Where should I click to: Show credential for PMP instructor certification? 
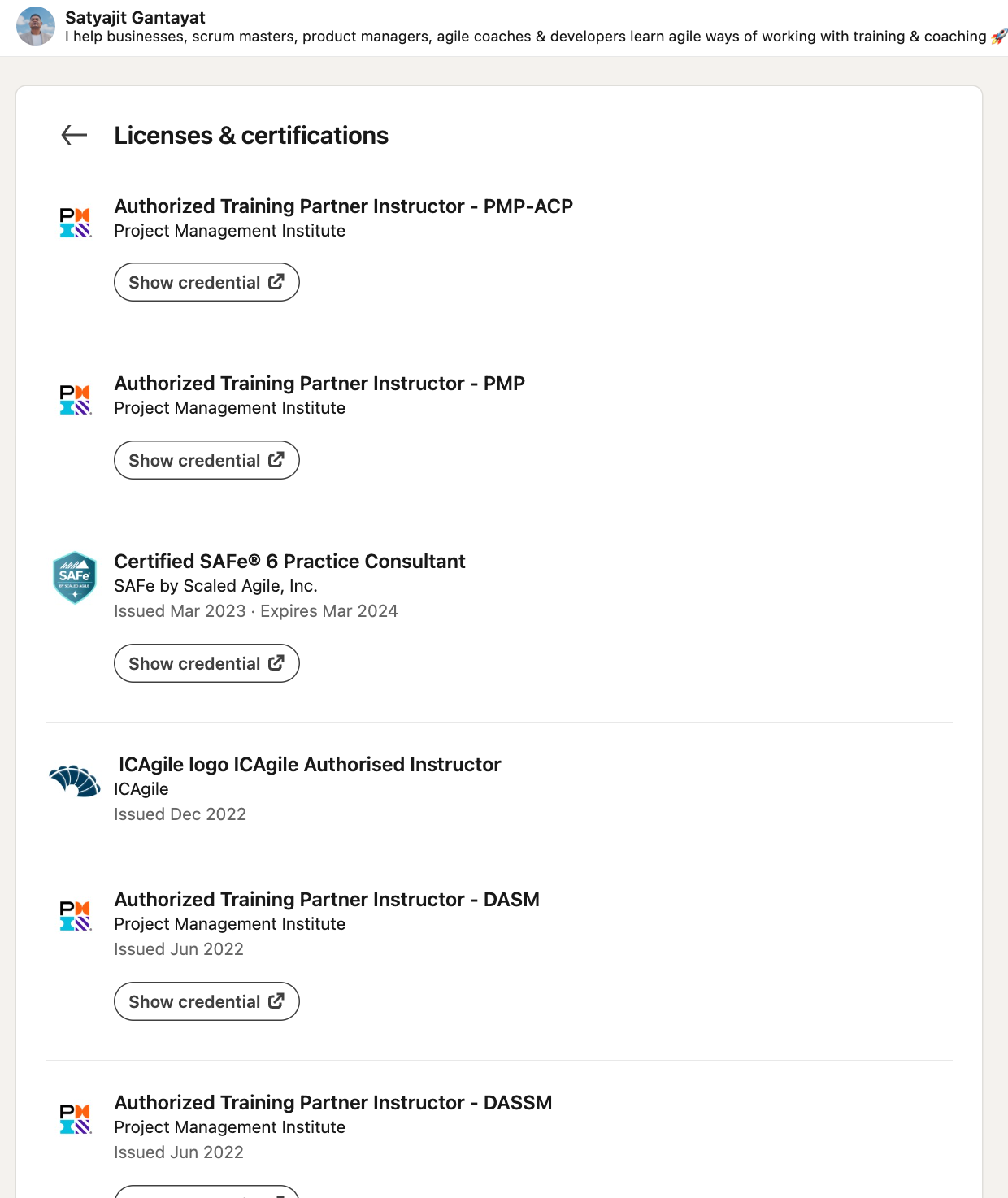206,460
